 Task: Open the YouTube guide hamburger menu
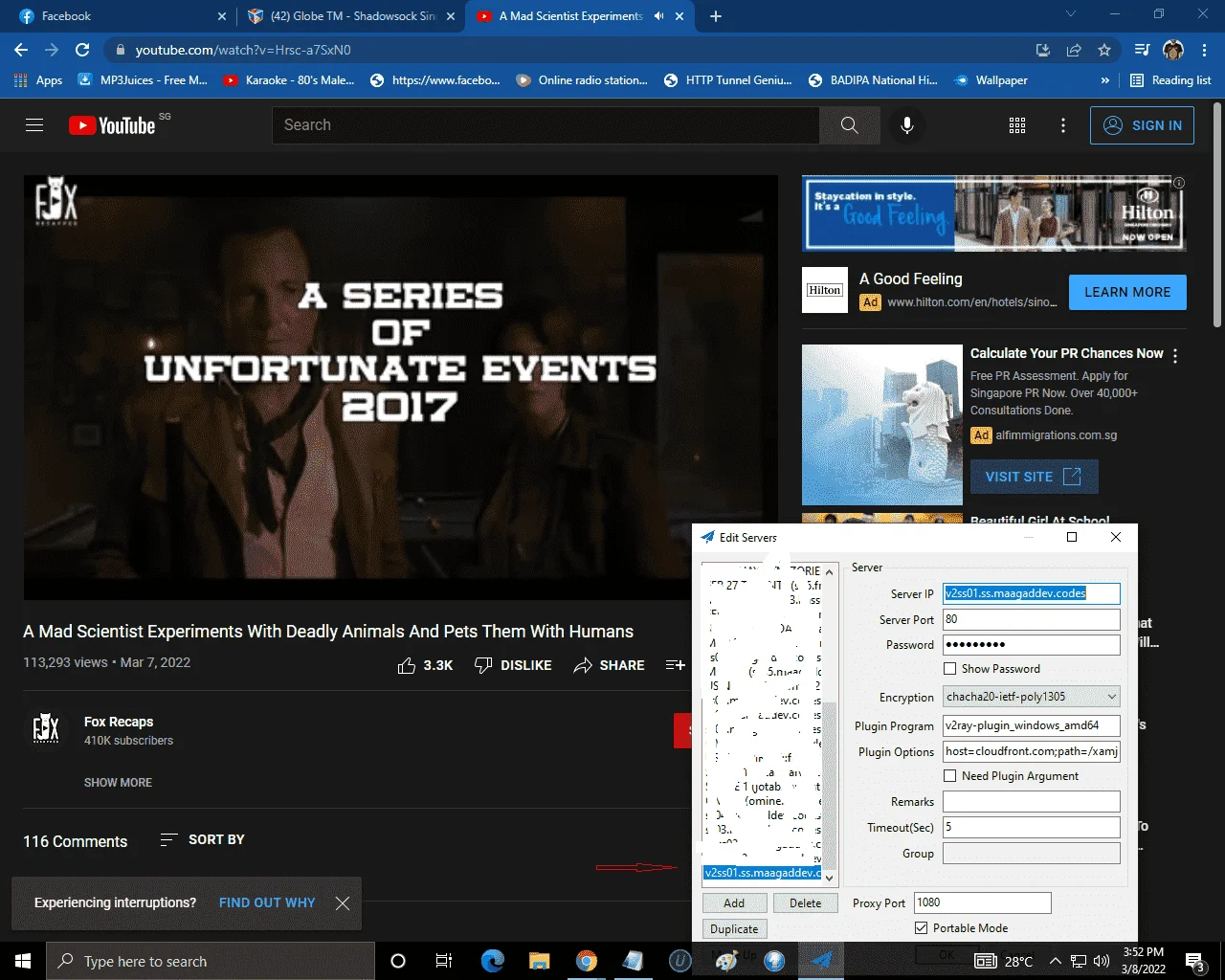click(34, 125)
